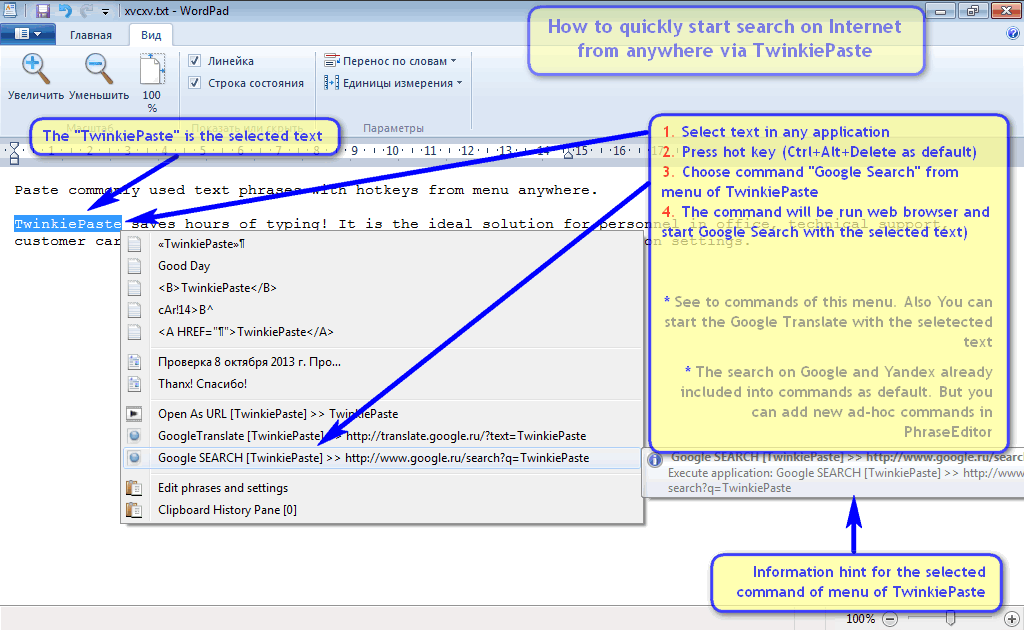Click the clipboard icon beside Edit phrases
The height and width of the screenshot is (631, 1024).
pos(135,488)
